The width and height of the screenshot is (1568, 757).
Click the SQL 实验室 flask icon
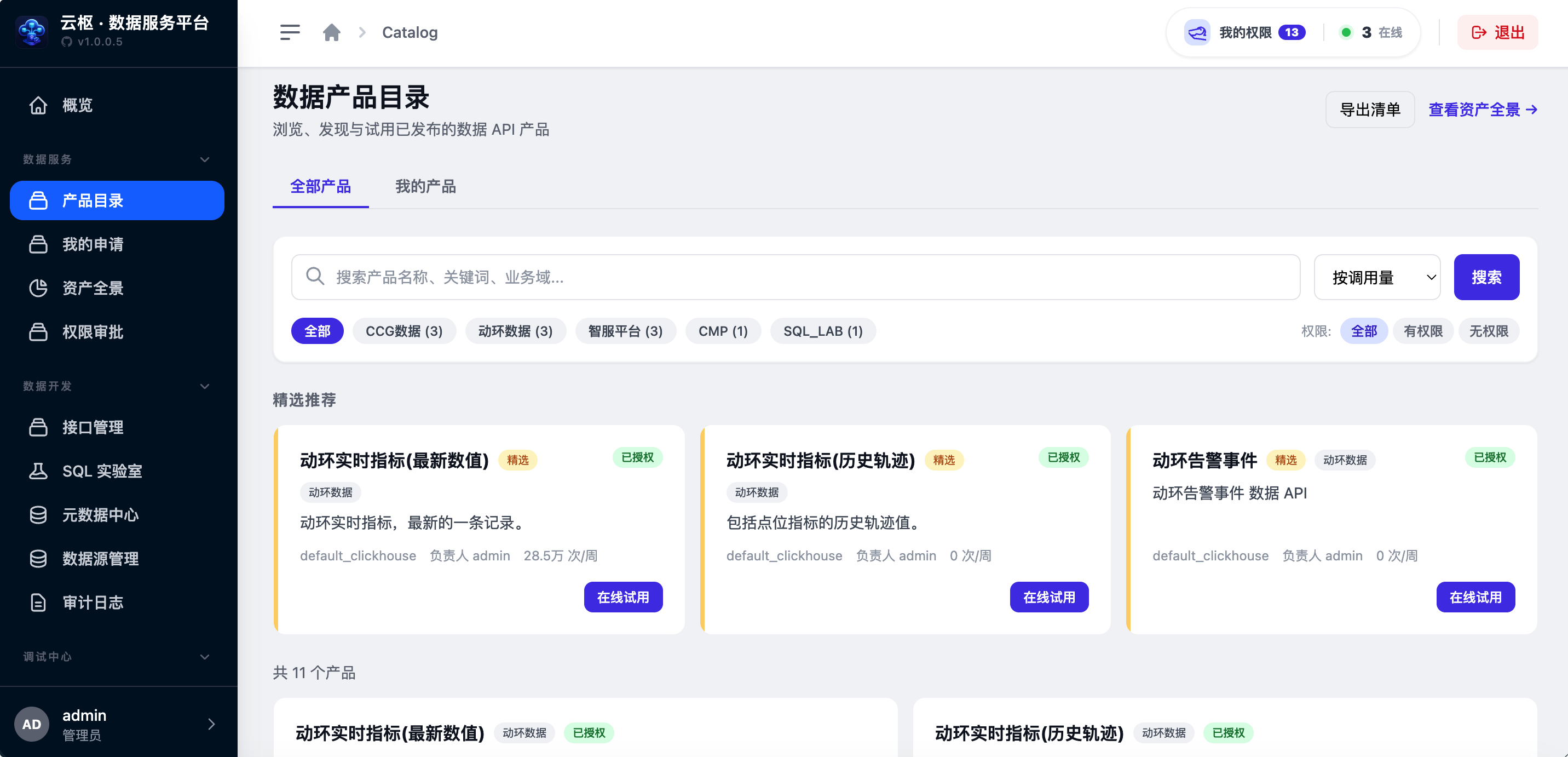tap(38, 471)
